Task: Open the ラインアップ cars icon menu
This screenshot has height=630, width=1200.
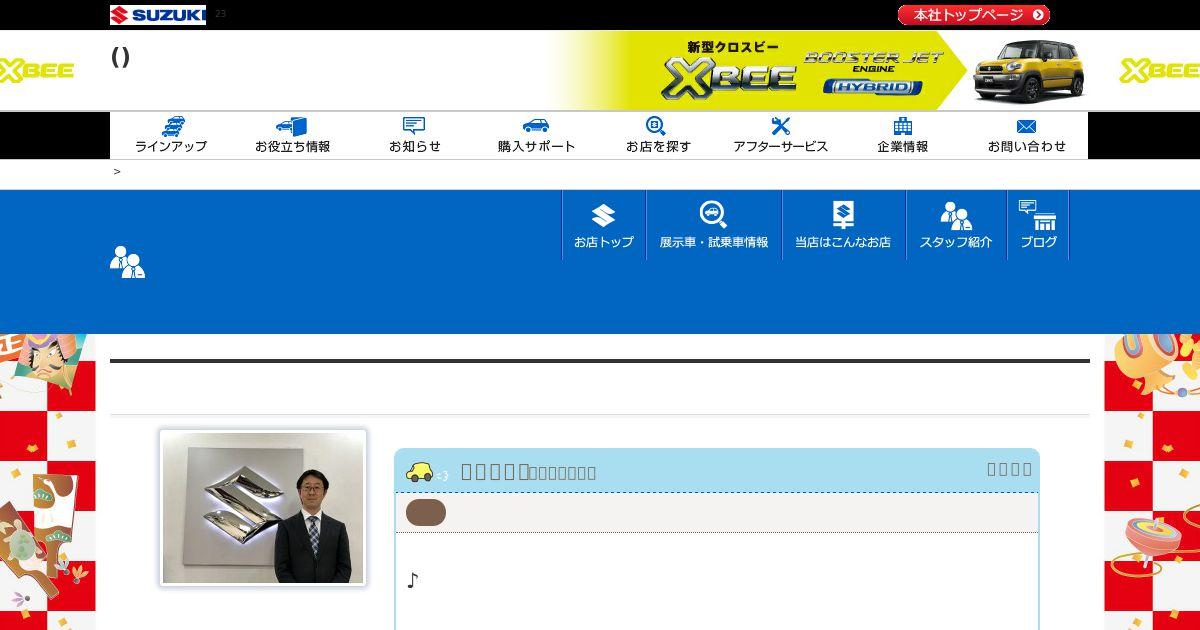Action: (x=171, y=135)
